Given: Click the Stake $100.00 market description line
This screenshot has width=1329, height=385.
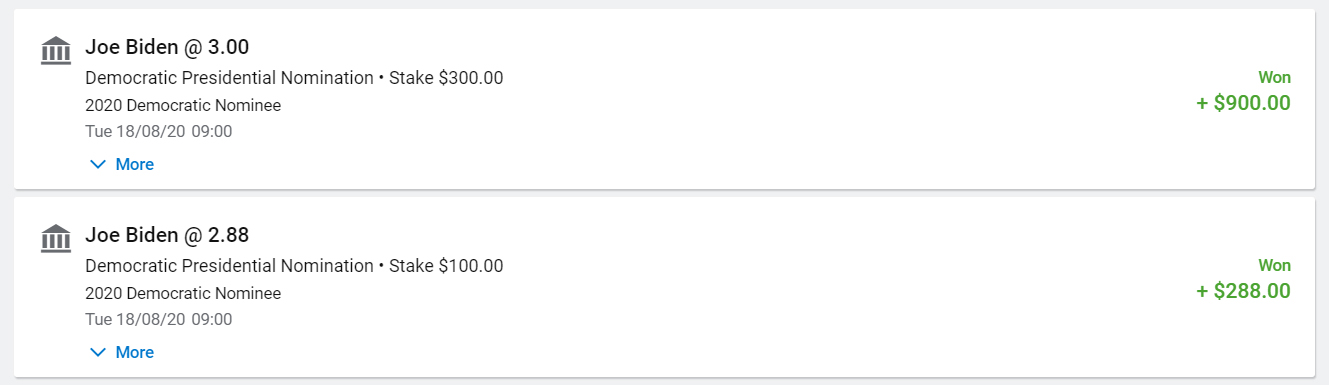Looking at the screenshot, I should click(x=294, y=266).
